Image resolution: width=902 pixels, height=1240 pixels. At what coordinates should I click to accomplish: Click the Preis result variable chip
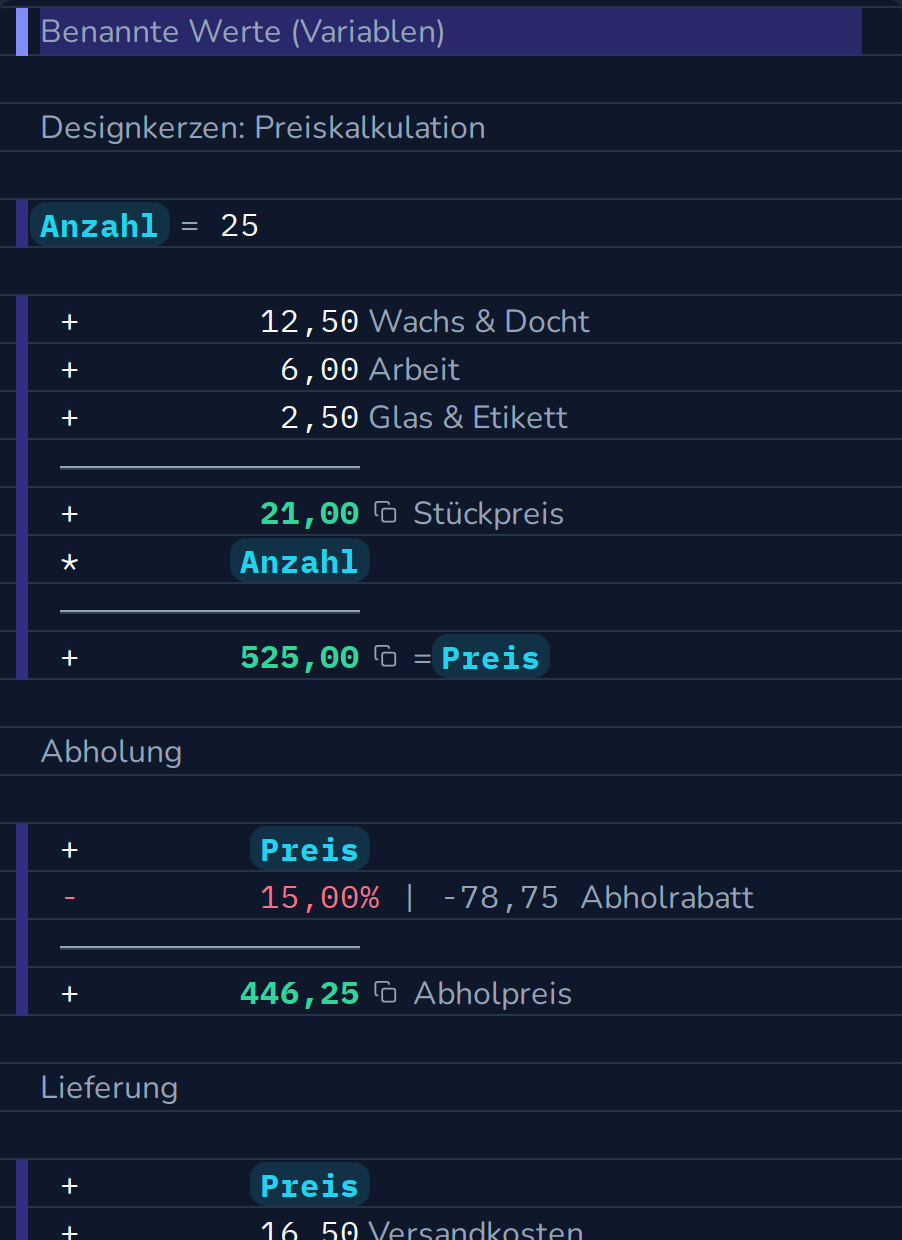tap(490, 657)
